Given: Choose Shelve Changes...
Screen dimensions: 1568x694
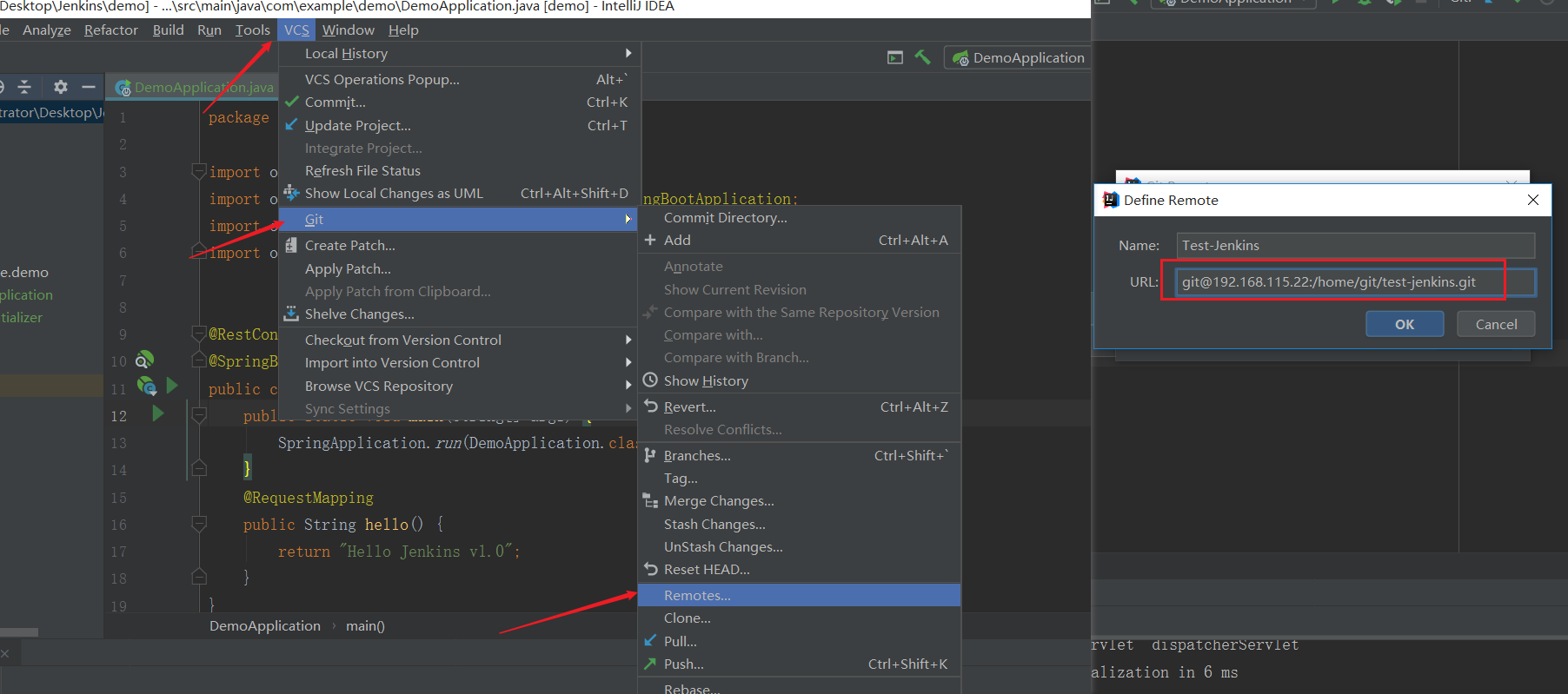Looking at the screenshot, I should 460,314.
